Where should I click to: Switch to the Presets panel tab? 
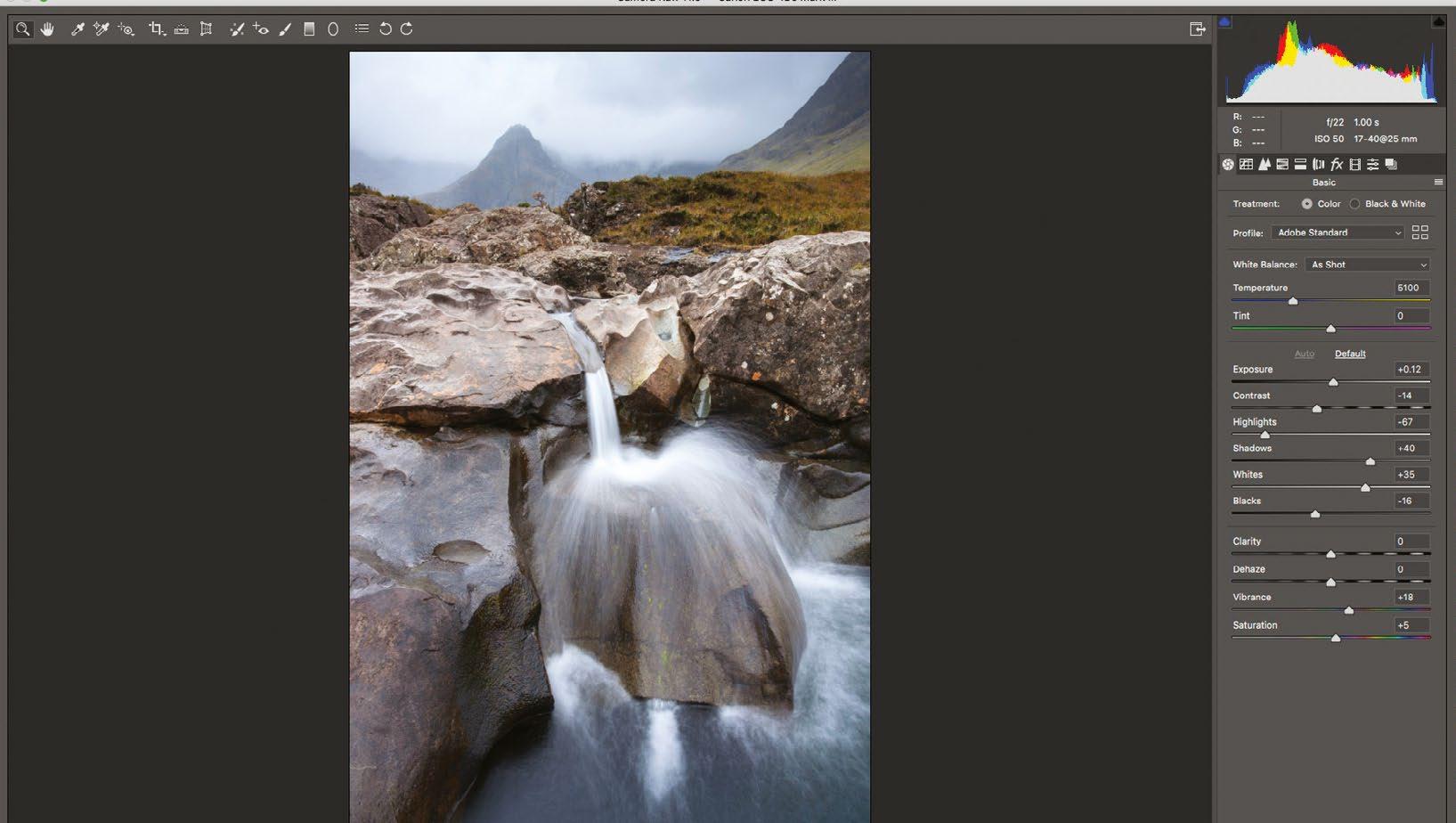(x=1373, y=165)
